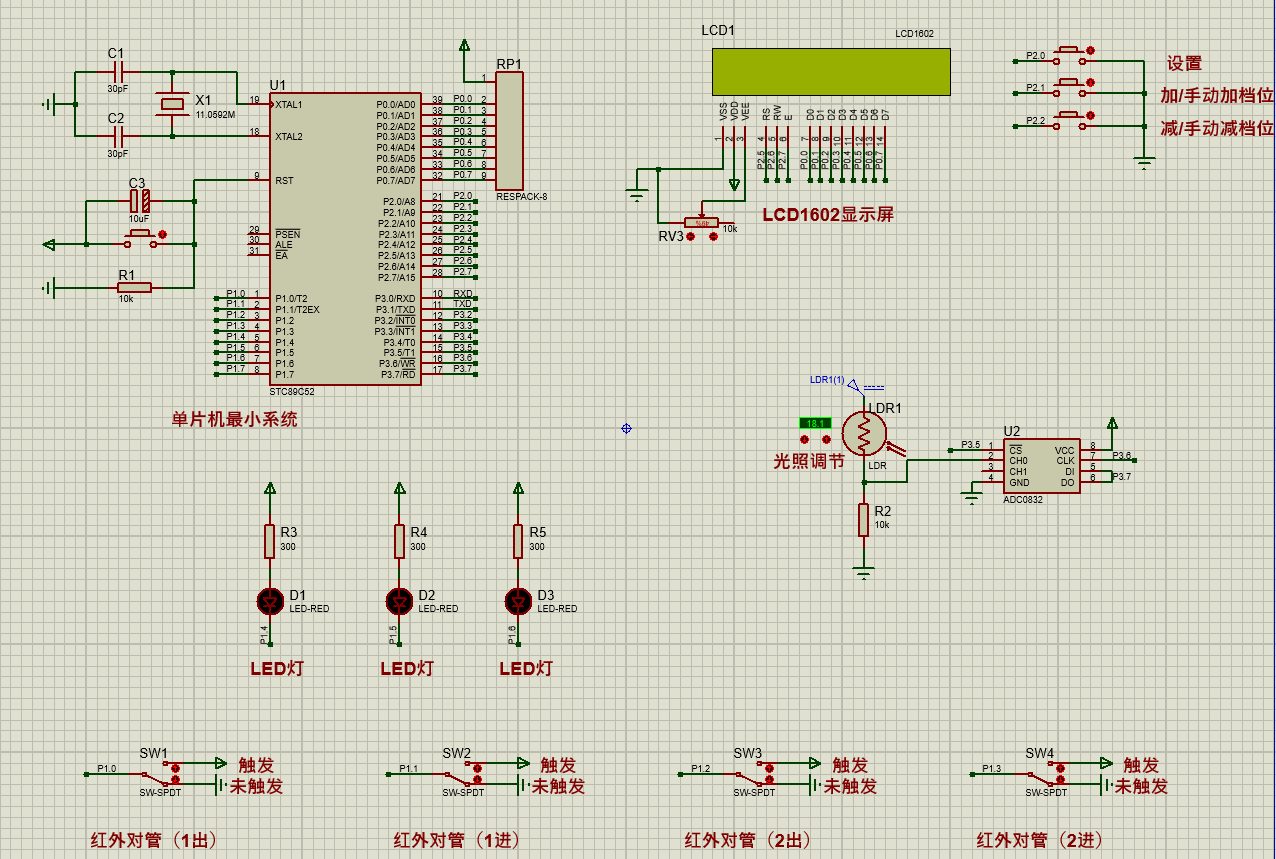Click the left arrow dot of RV3 potentiometer
The image size is (1276, 859).
690,237
